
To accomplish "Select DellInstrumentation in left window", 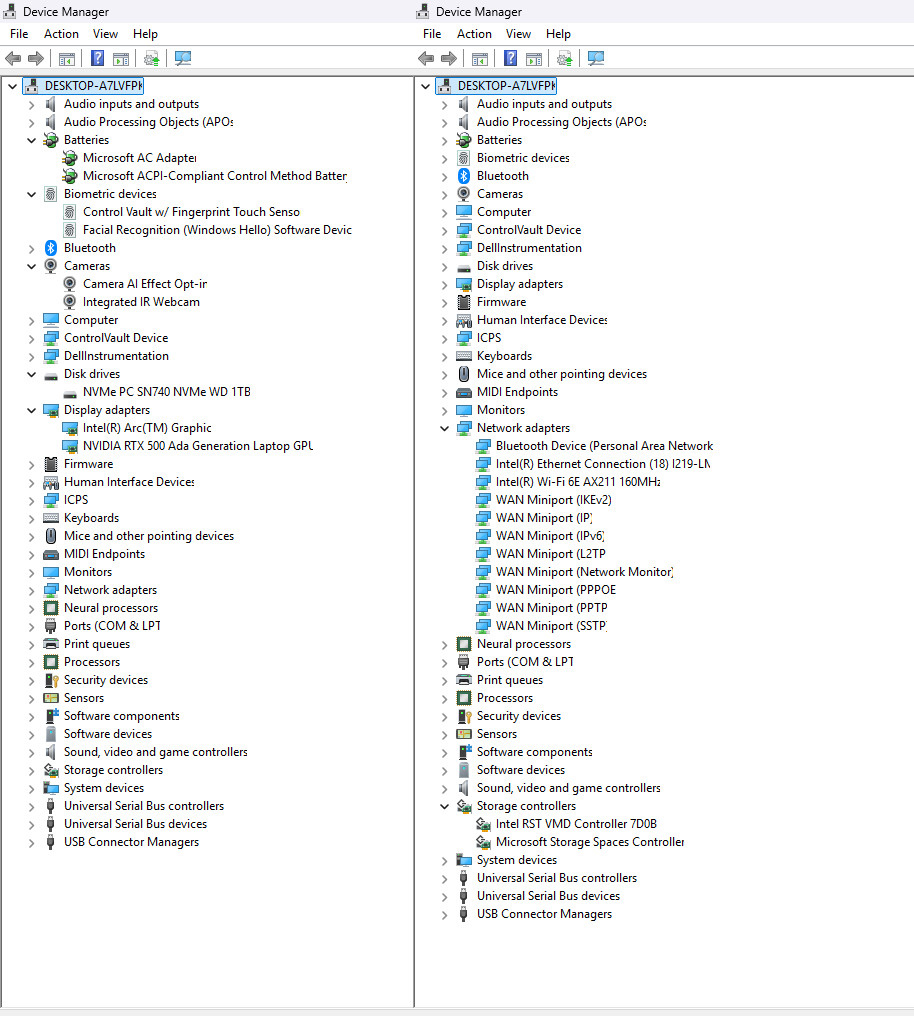I will [x=117, y=356].
